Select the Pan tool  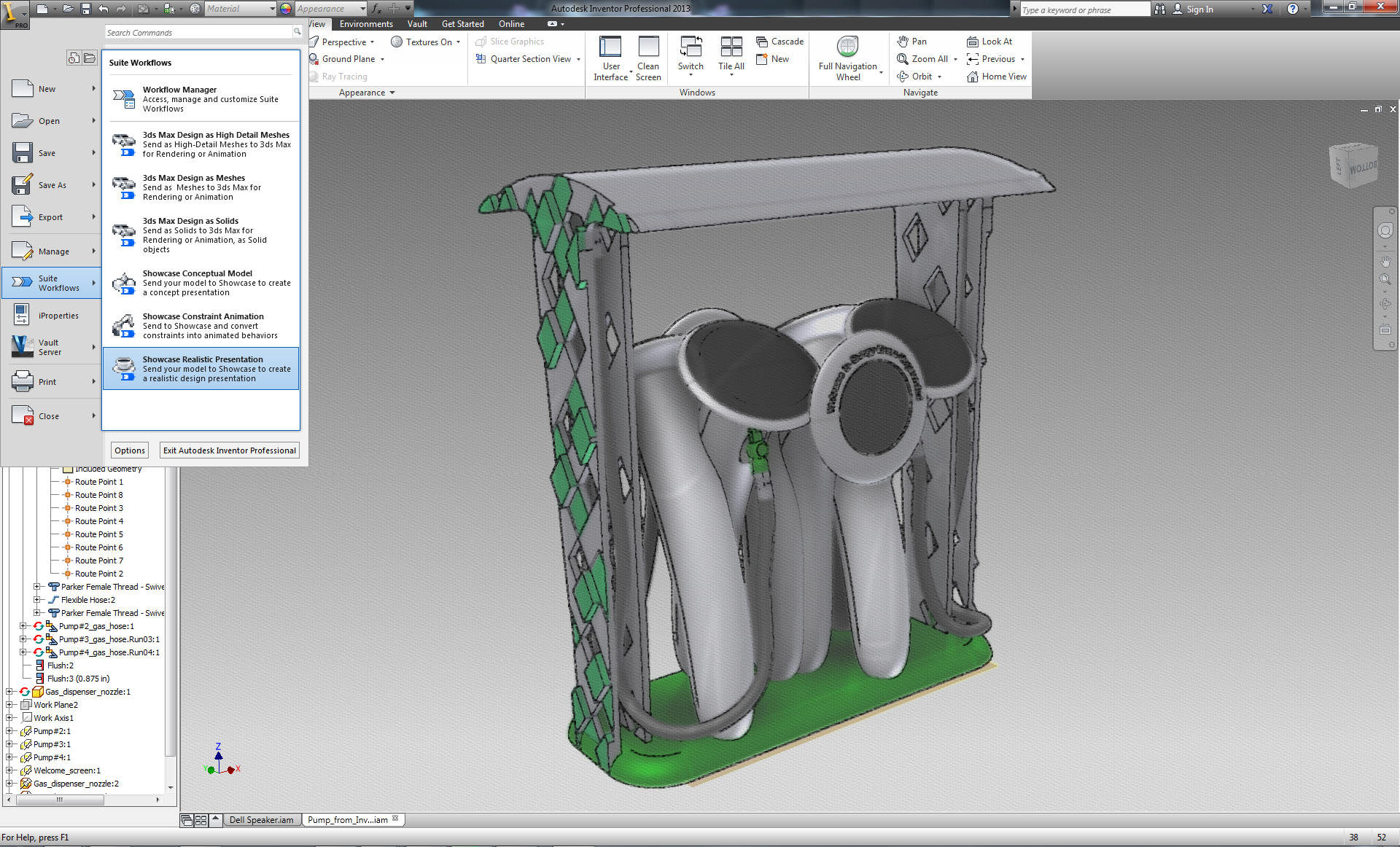[x=911, y=42]
